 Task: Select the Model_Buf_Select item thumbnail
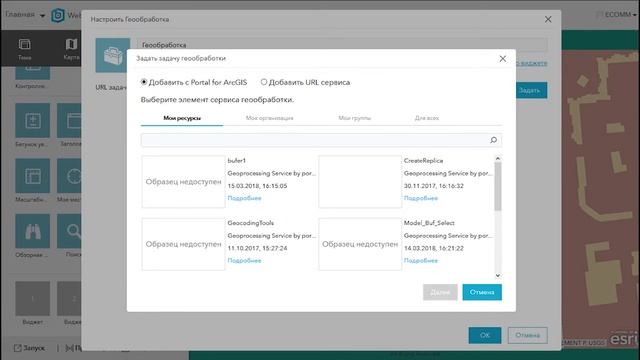coord(360,244)
